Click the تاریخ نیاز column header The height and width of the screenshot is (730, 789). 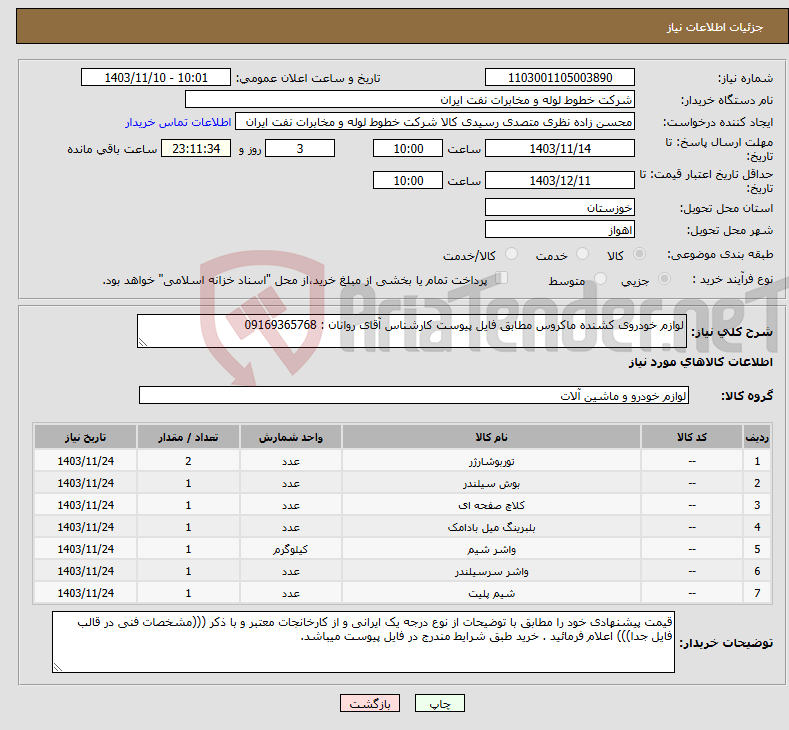[86, 437]
